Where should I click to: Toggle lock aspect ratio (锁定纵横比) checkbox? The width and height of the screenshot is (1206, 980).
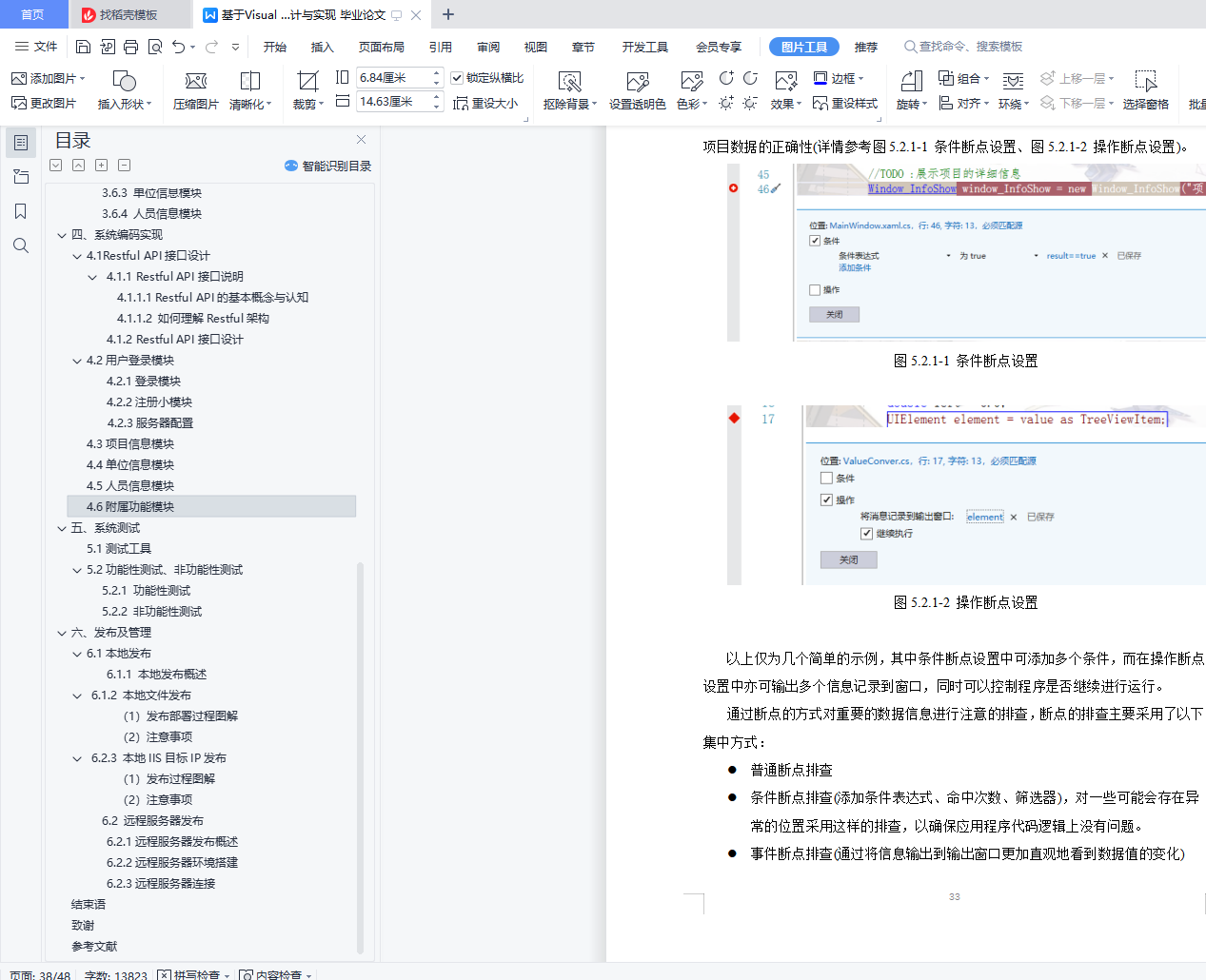coord(457,78)
